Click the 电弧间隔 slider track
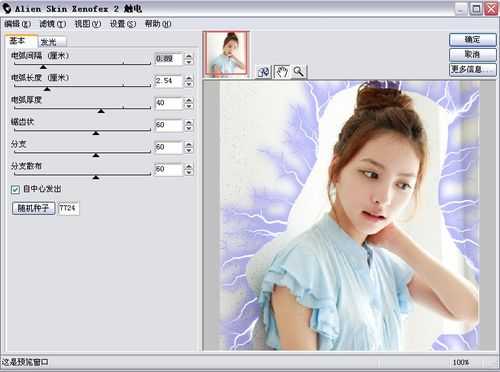 pos(82,63)
